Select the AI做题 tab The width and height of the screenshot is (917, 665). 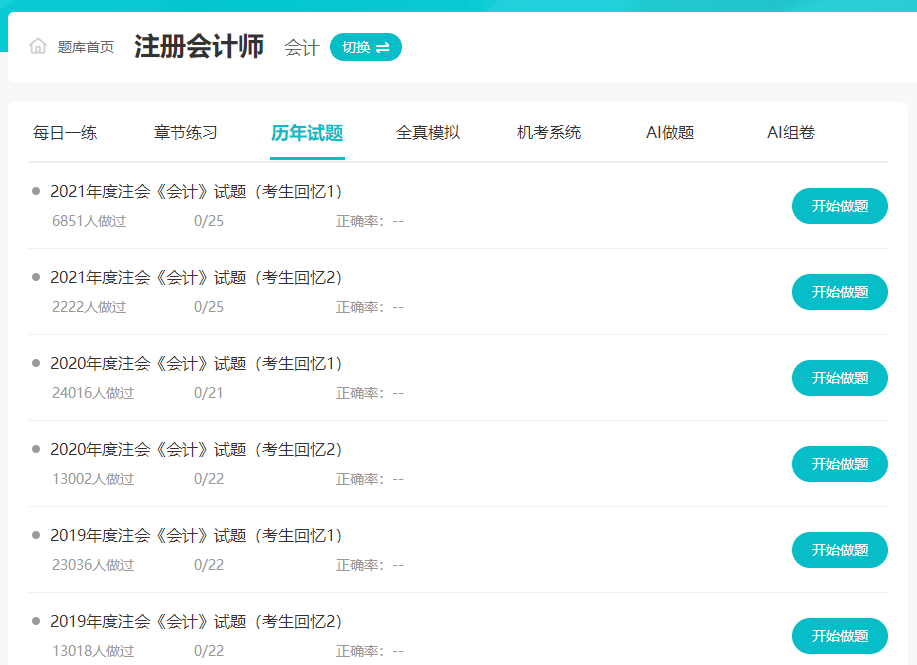point(671,131)
